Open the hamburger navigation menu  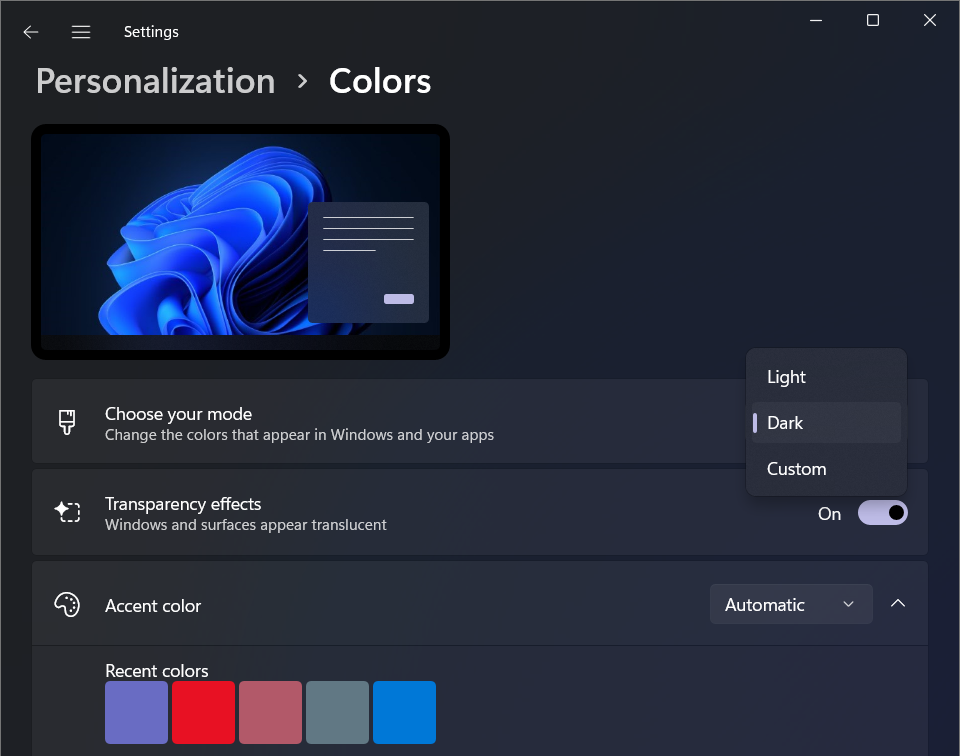coord(80,31)
